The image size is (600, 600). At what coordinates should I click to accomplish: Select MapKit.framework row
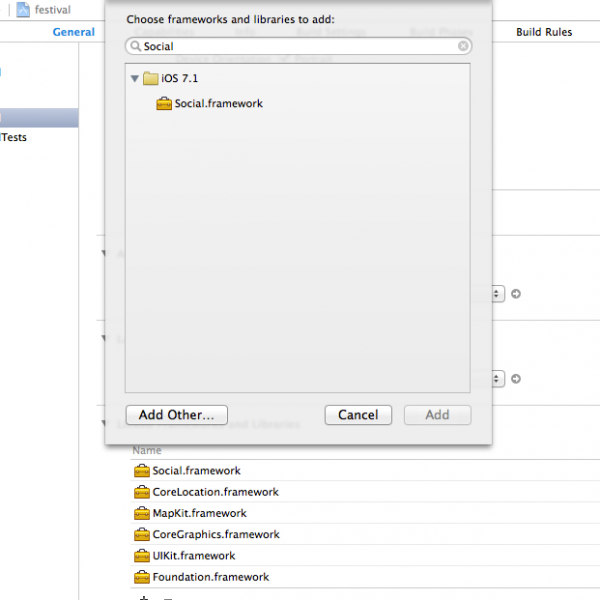(365, 513)
